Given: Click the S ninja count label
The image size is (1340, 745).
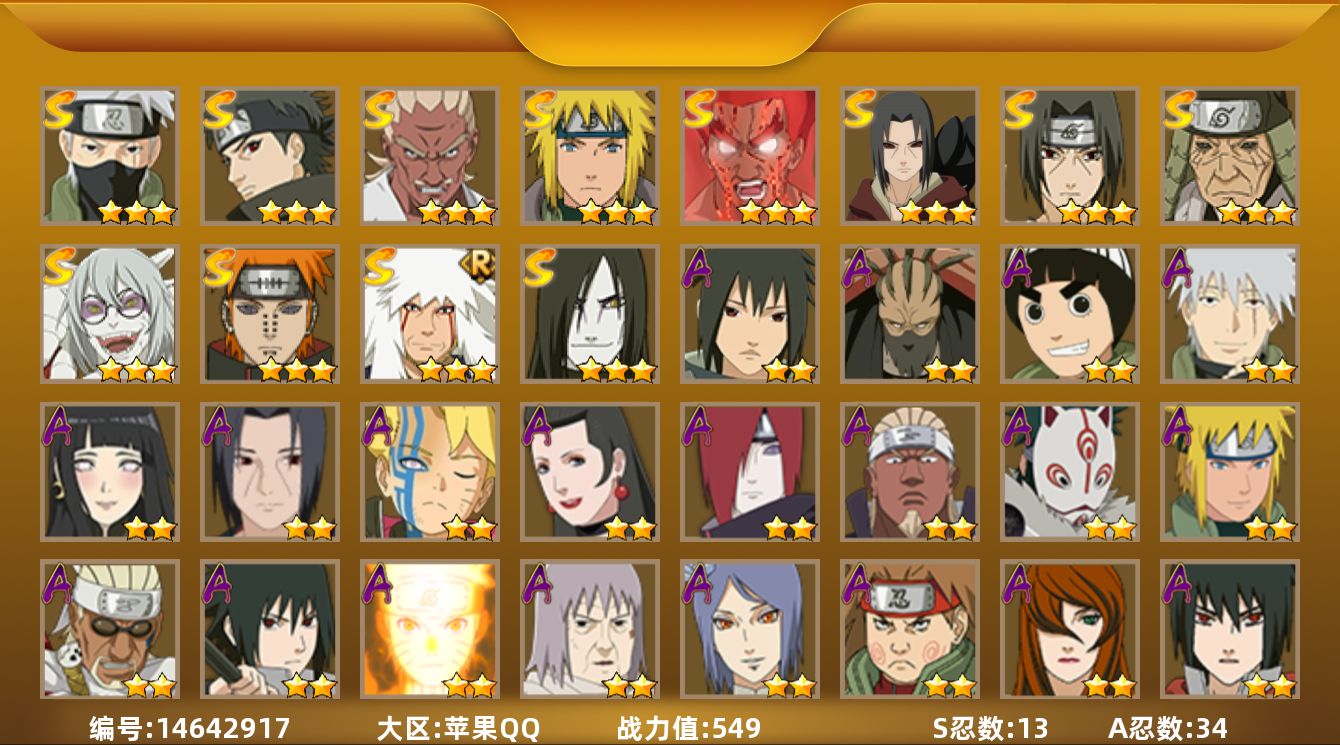Looking at the screenshot, I should pos(989,728).
